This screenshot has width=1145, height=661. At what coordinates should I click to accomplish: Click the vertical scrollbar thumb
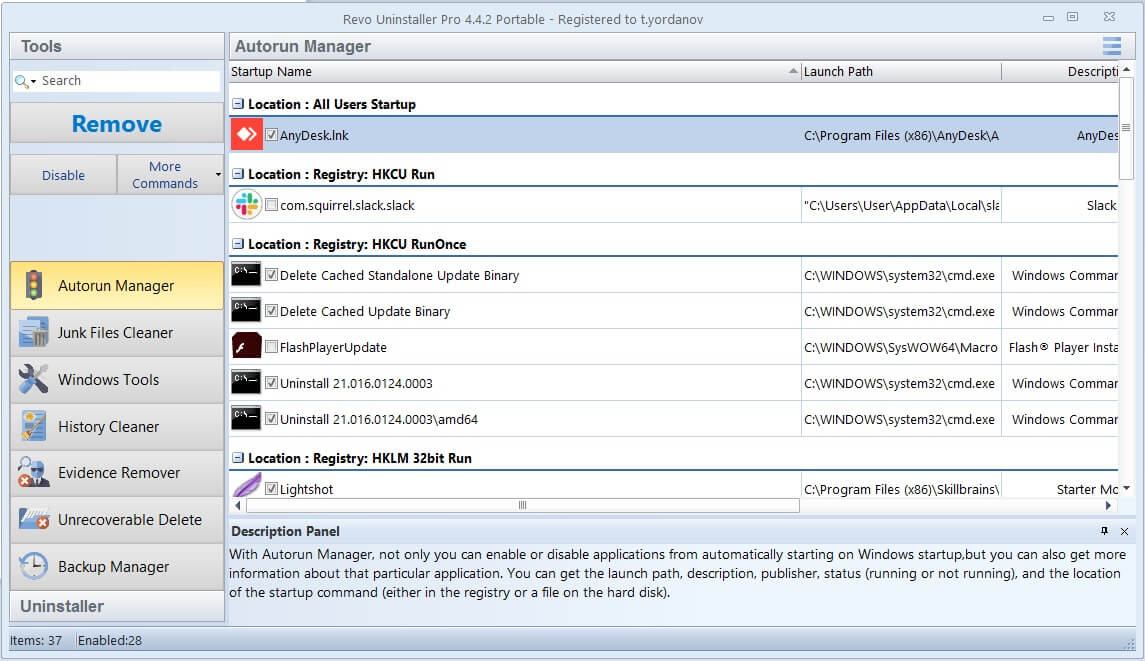pos(1126,128)
